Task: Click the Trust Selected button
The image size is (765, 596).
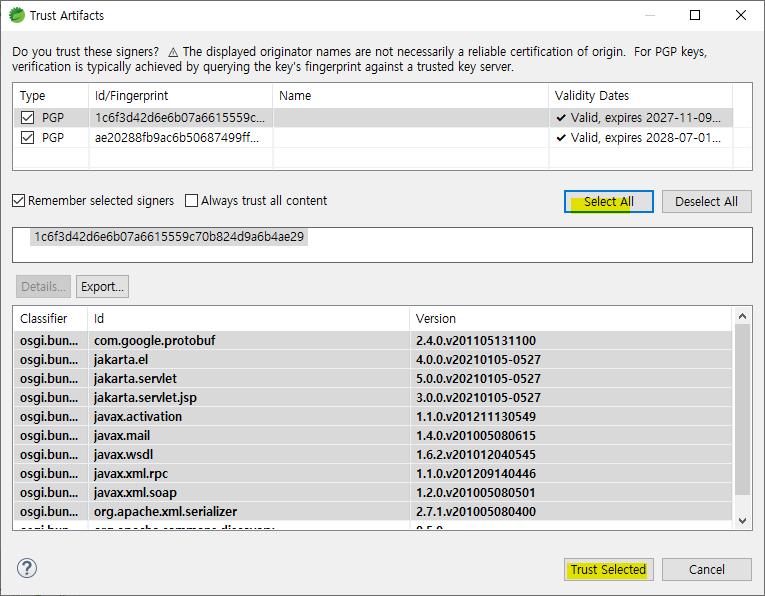Action: pos(609,570)
